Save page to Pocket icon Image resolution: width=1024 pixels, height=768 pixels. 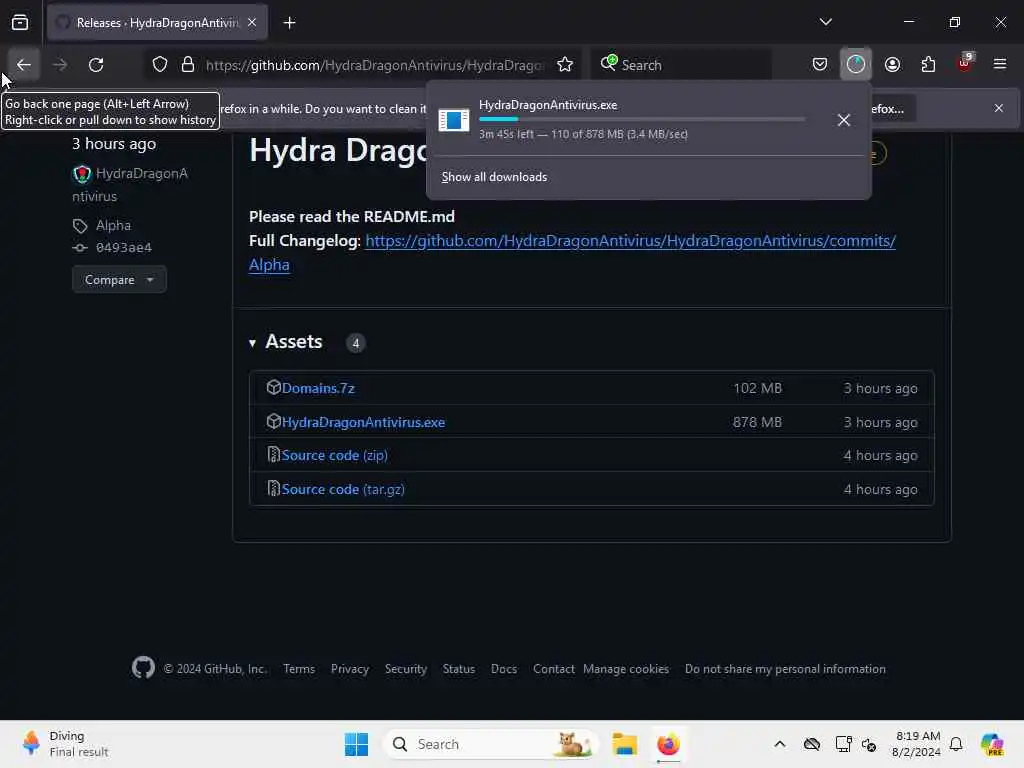point(820,65)
